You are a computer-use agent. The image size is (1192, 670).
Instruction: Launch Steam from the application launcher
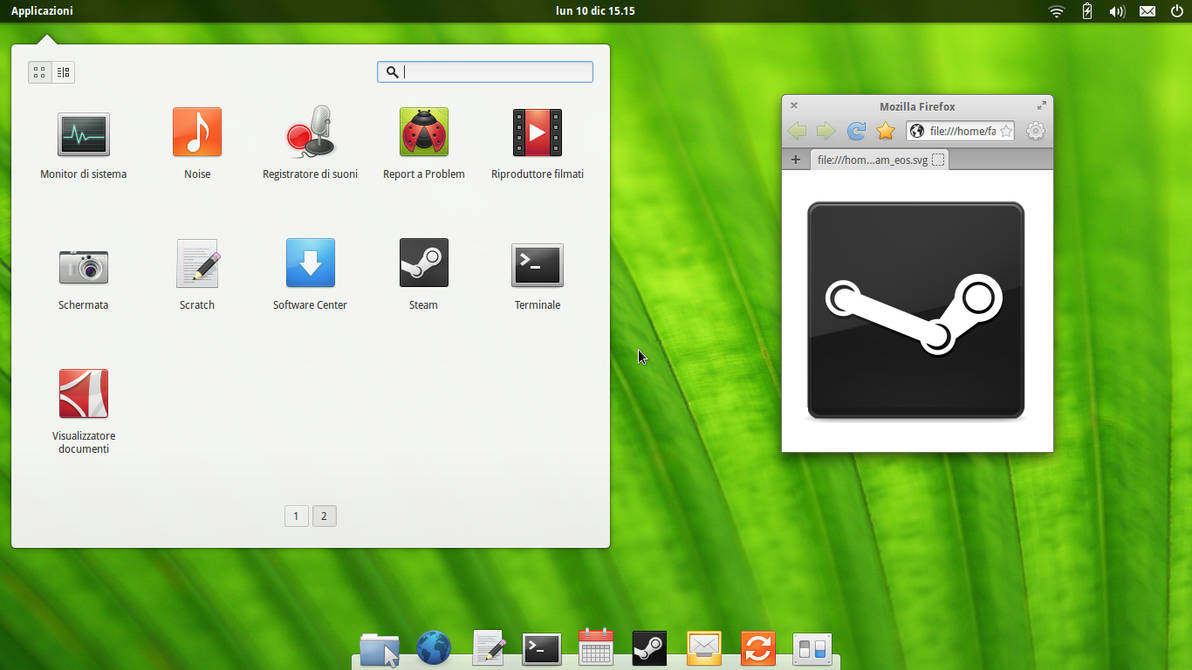(423, 264)
